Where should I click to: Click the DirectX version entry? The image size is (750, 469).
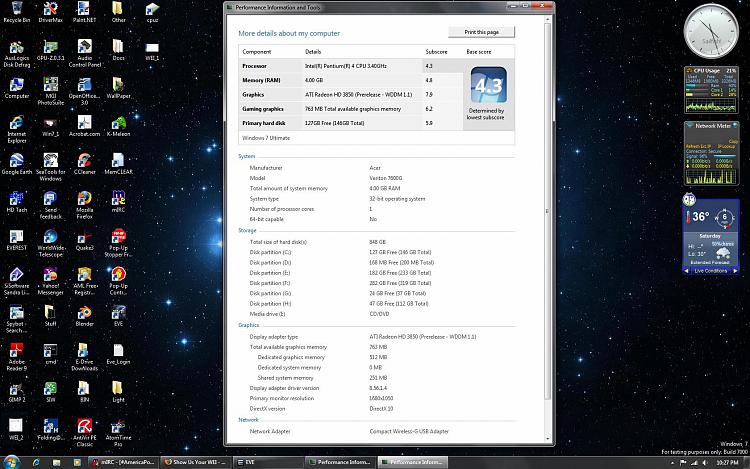267,409
